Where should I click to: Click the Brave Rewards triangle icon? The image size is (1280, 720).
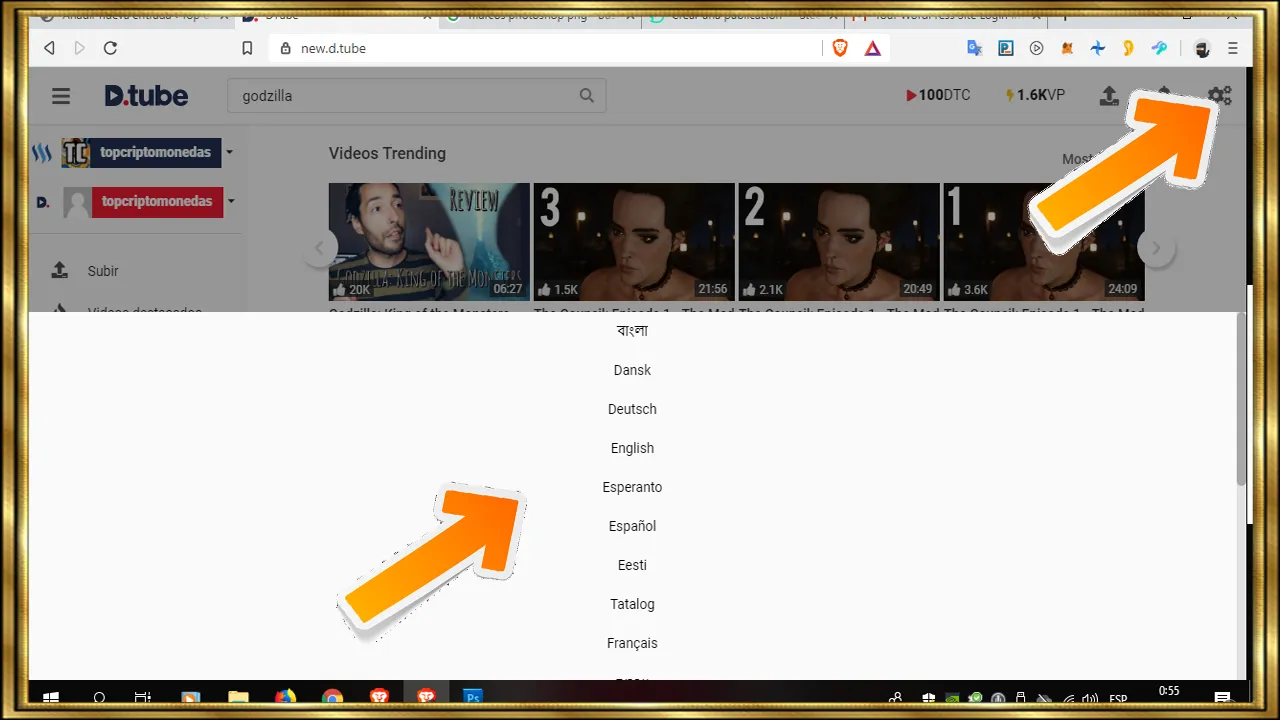click(x=872, y=48)
